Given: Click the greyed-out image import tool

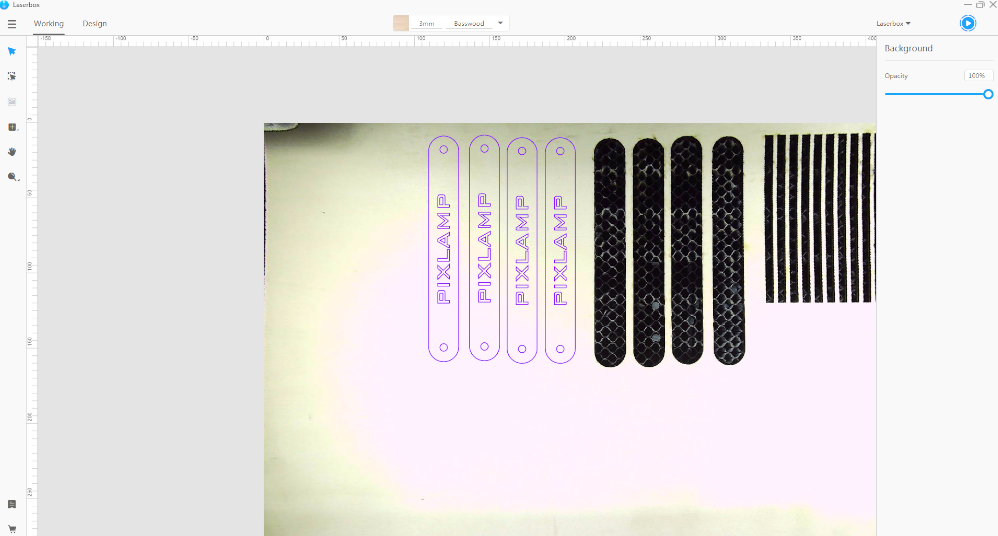Looking at the screenshot, I should pyautogui.click(x=11, y=101).
